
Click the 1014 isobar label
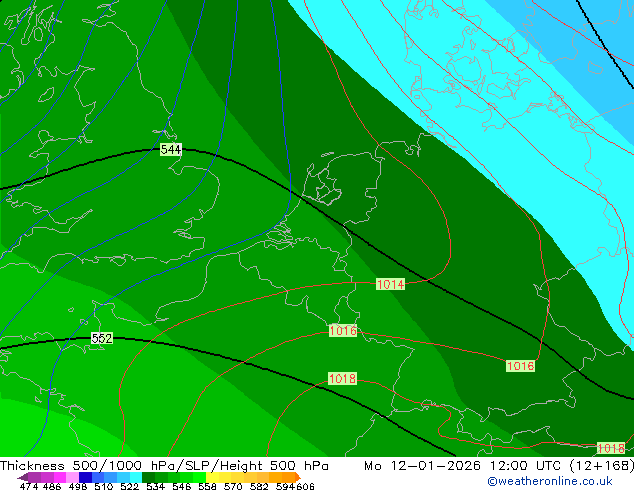(390, 284)
